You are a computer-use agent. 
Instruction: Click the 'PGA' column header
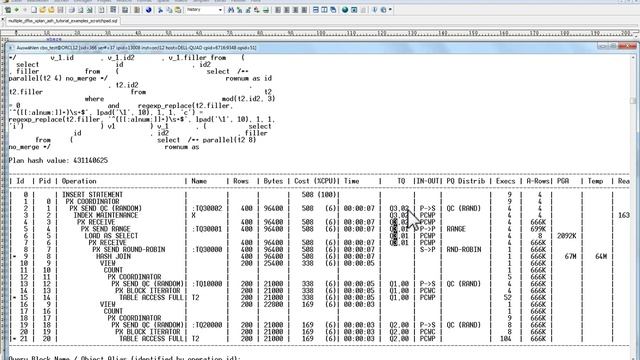(x=563, y=181)
